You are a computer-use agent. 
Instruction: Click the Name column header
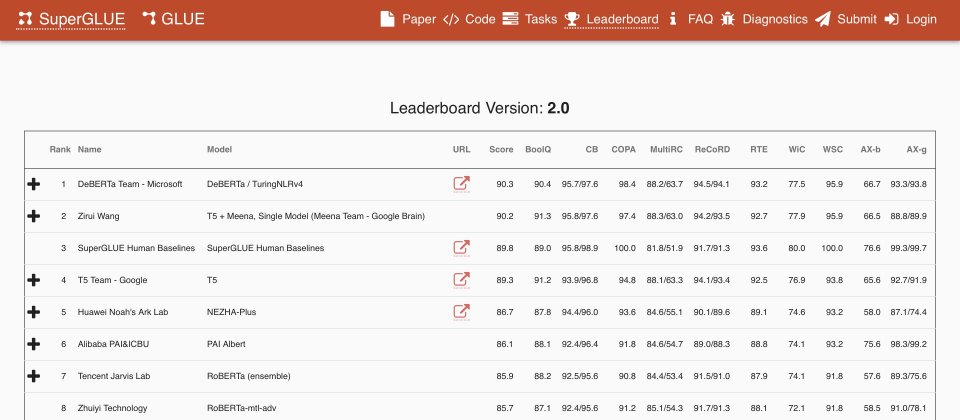point(89,149)
